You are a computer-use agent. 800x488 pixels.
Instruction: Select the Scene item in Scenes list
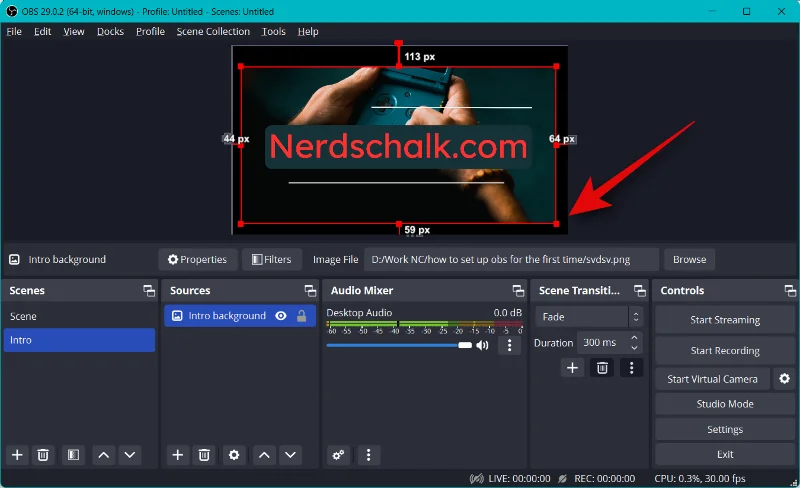pos(79,316)
